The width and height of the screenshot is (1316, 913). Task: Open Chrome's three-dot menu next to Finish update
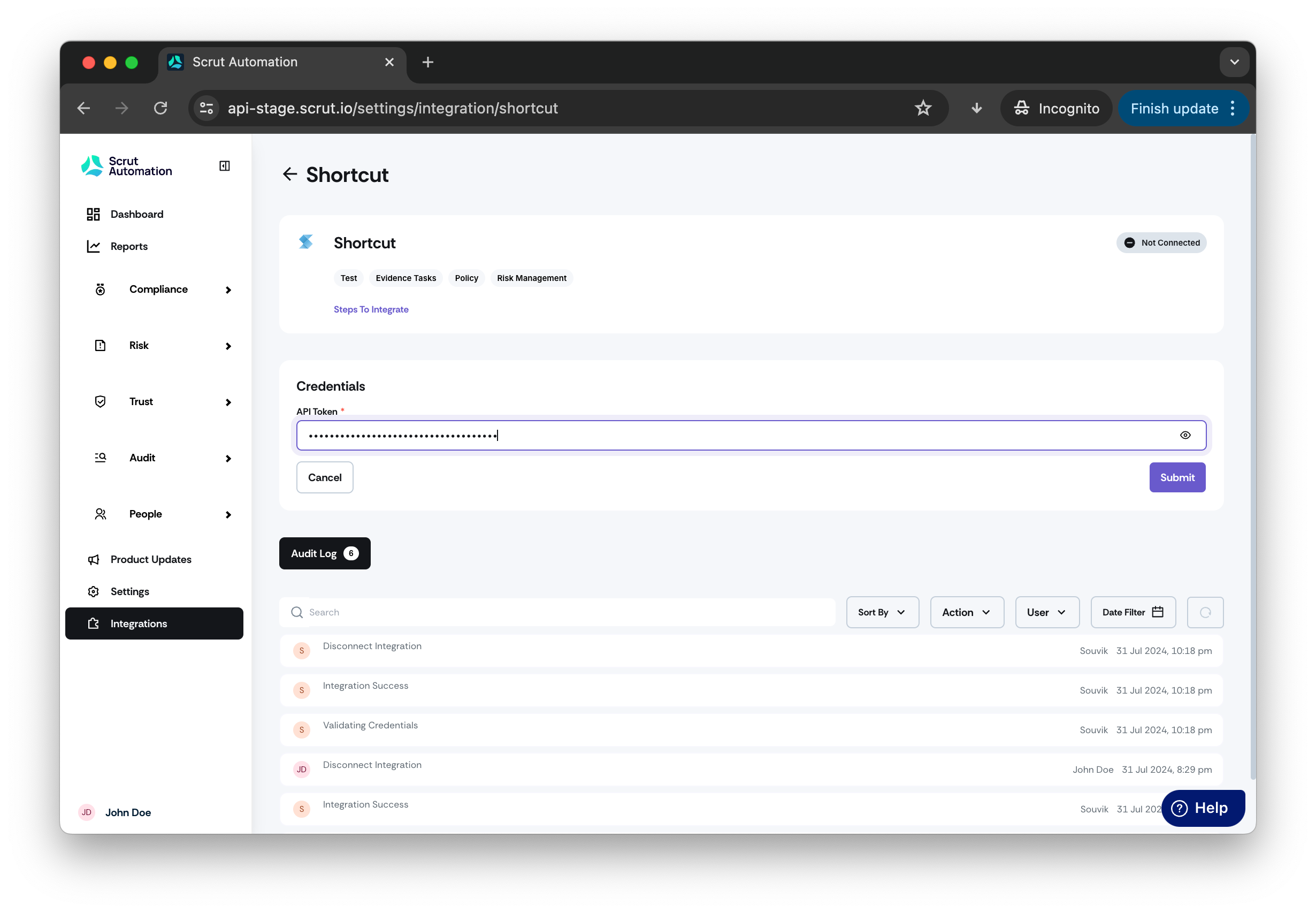coord(1233,108)
